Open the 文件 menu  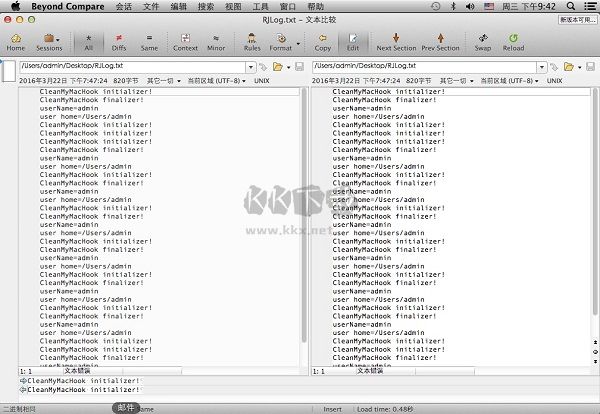(151, 6)
